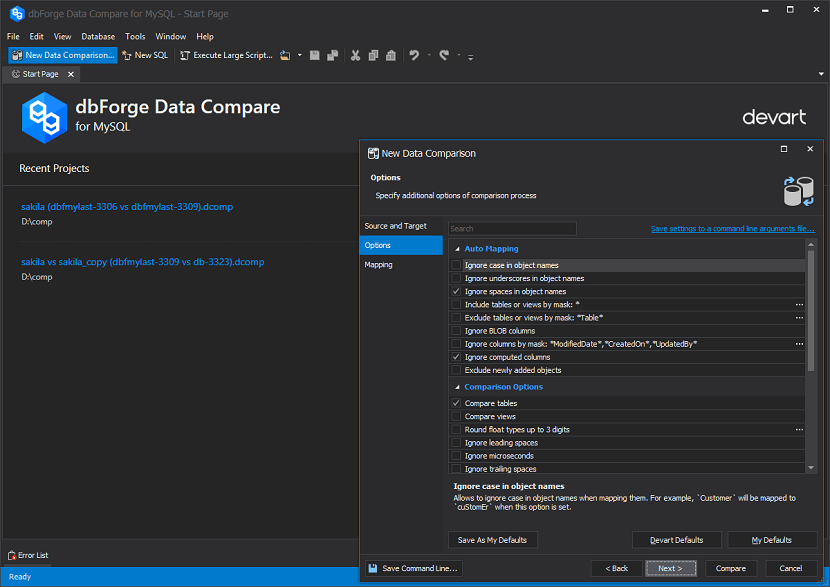Click the dbForge Data Compare logo on the Start Page
Screen dimensions: 830x587
[44, 118]
